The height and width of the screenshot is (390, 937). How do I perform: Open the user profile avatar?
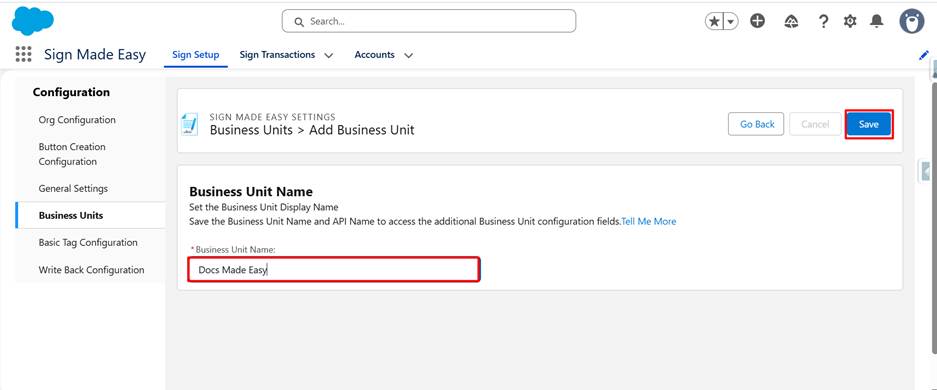[912, 22]
